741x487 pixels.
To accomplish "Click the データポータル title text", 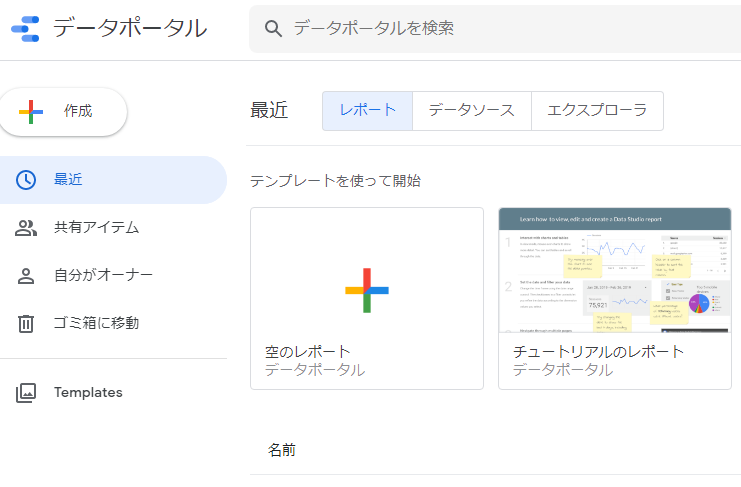I will coord(130,28).
